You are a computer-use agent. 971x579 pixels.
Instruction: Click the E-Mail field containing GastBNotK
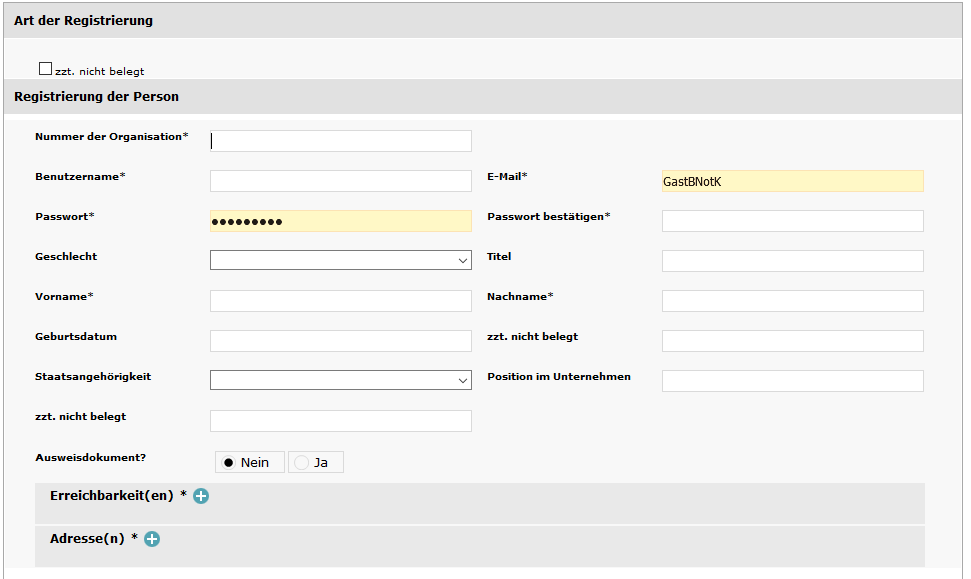click(793, 181)
